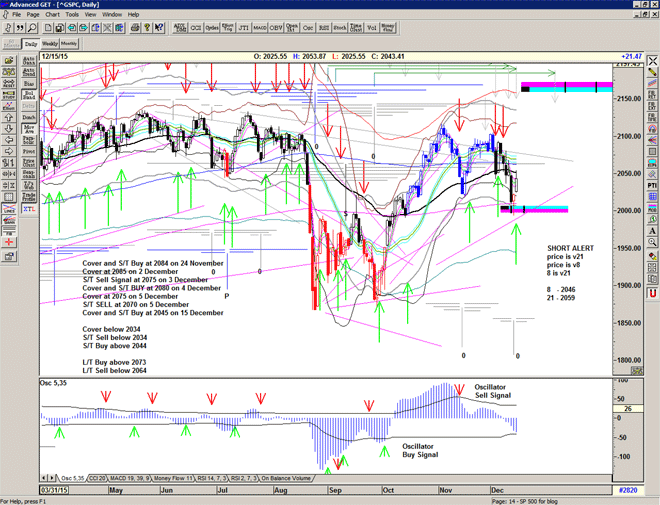660x505 pixels.
Task: Click the Monthly timeframe button
Action: [70, 44]
